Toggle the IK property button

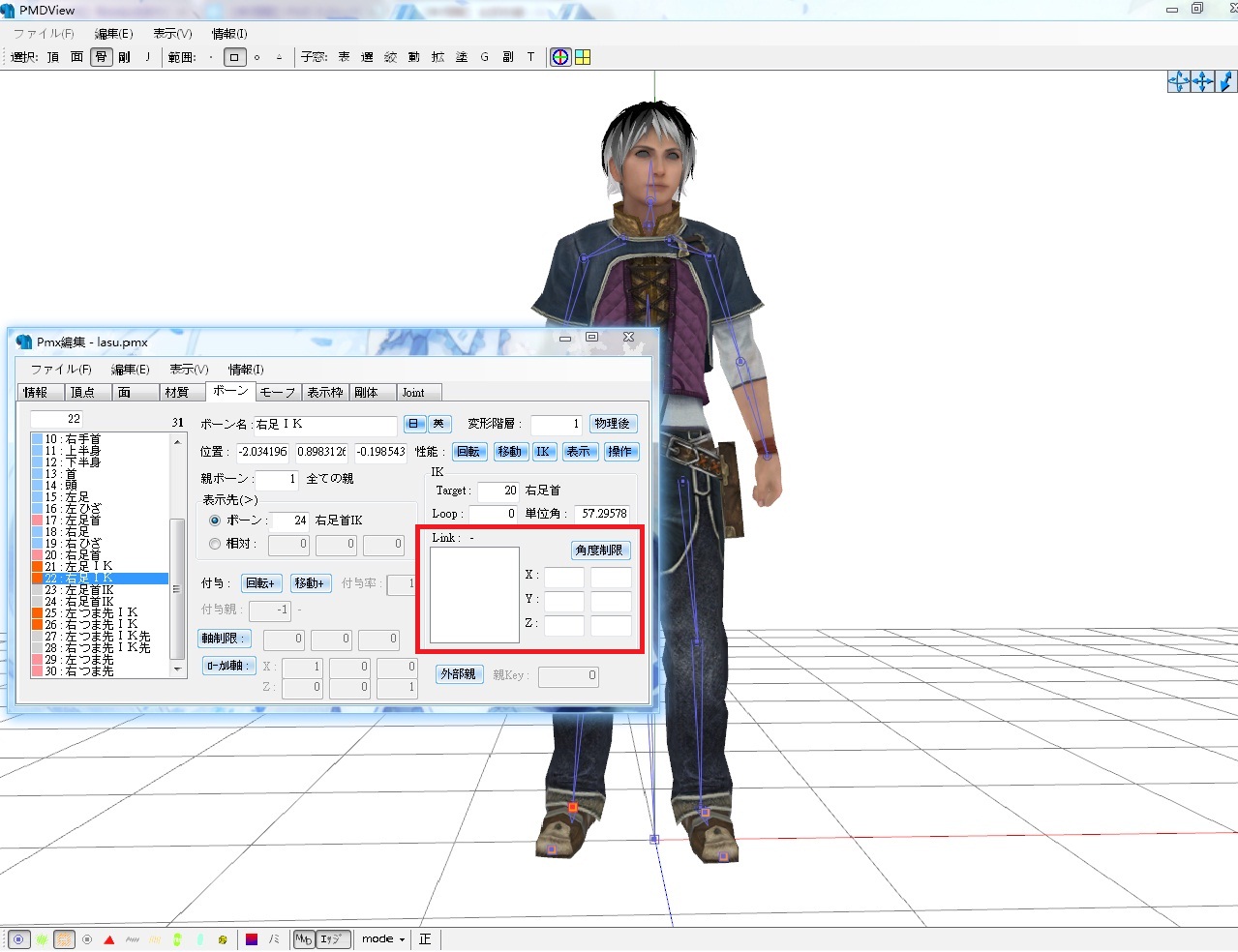click(543, 452)
